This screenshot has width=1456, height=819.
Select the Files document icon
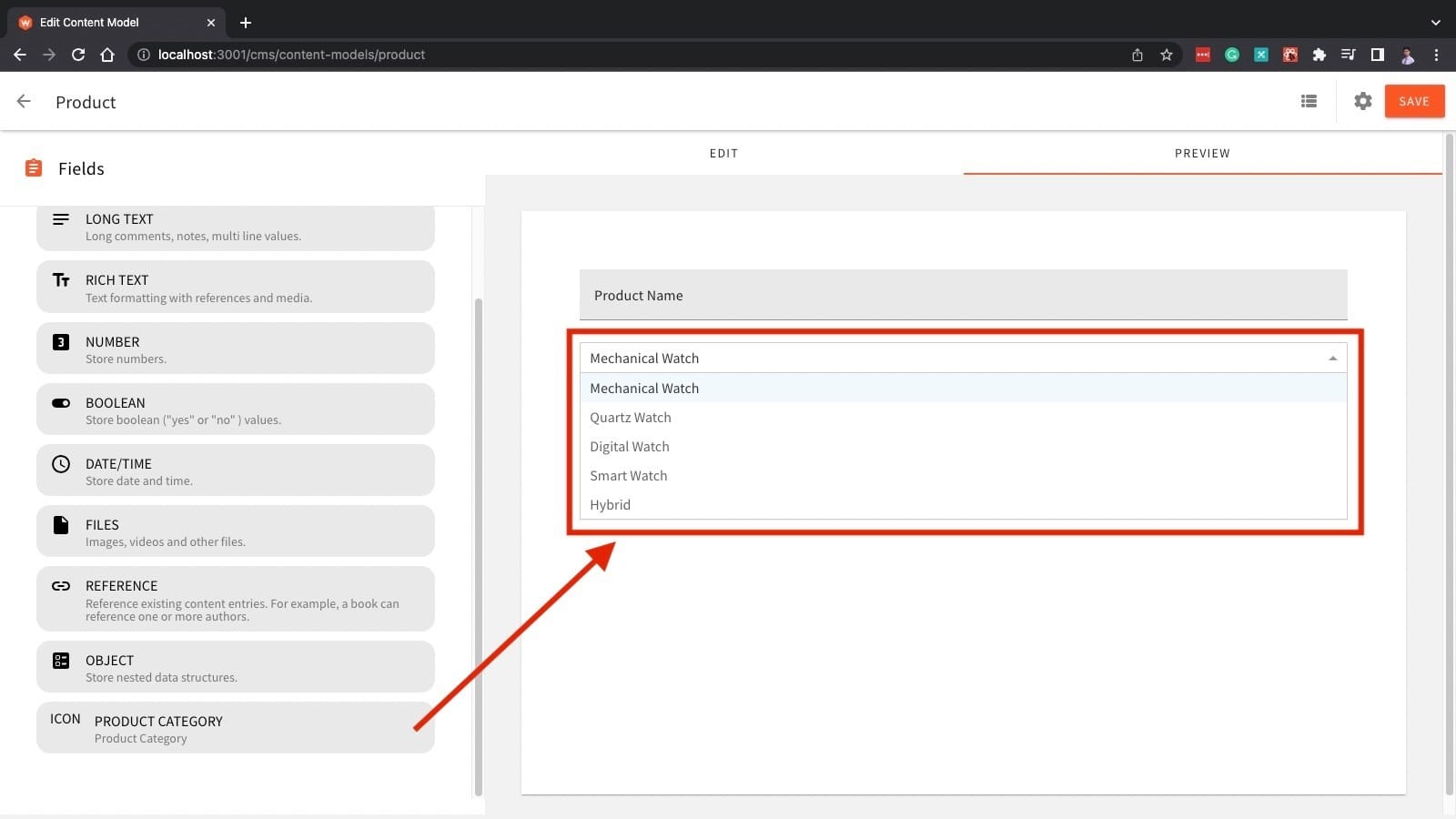point(61,525)
